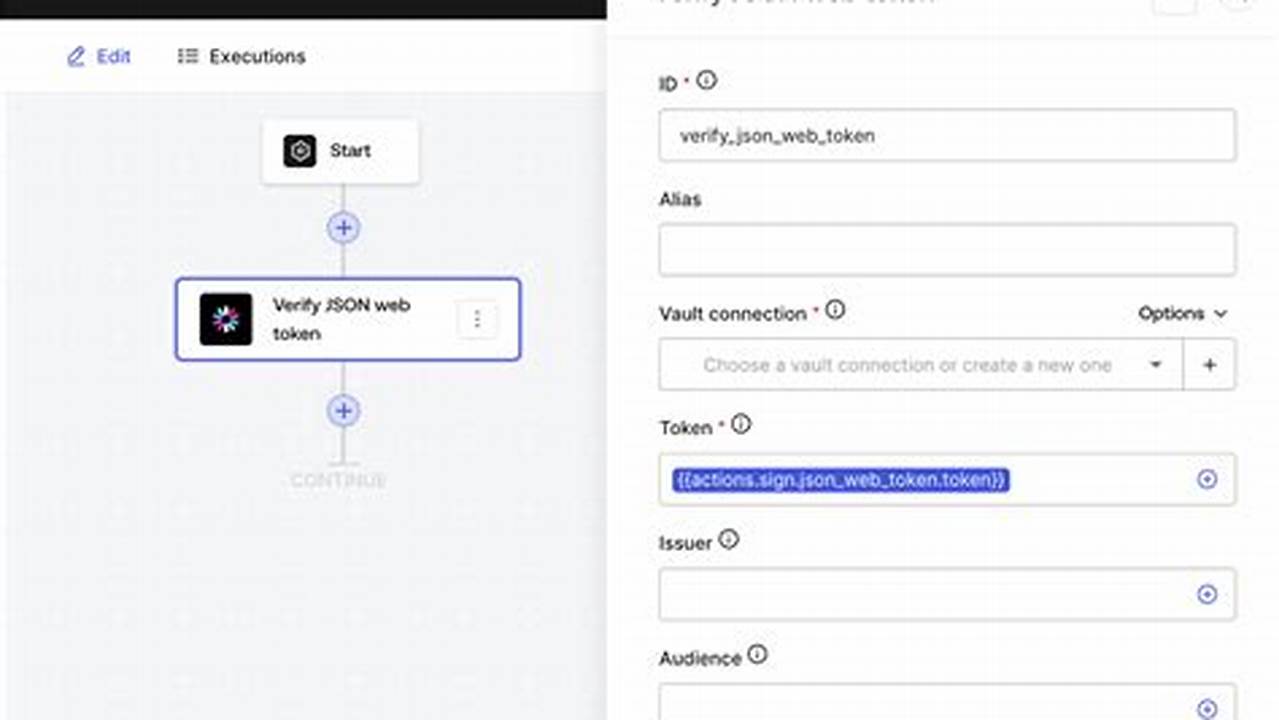Open the Options dropdown for Vault connection
Viewport: 1279px width, 720px height.
click(x=1183, y=313)
